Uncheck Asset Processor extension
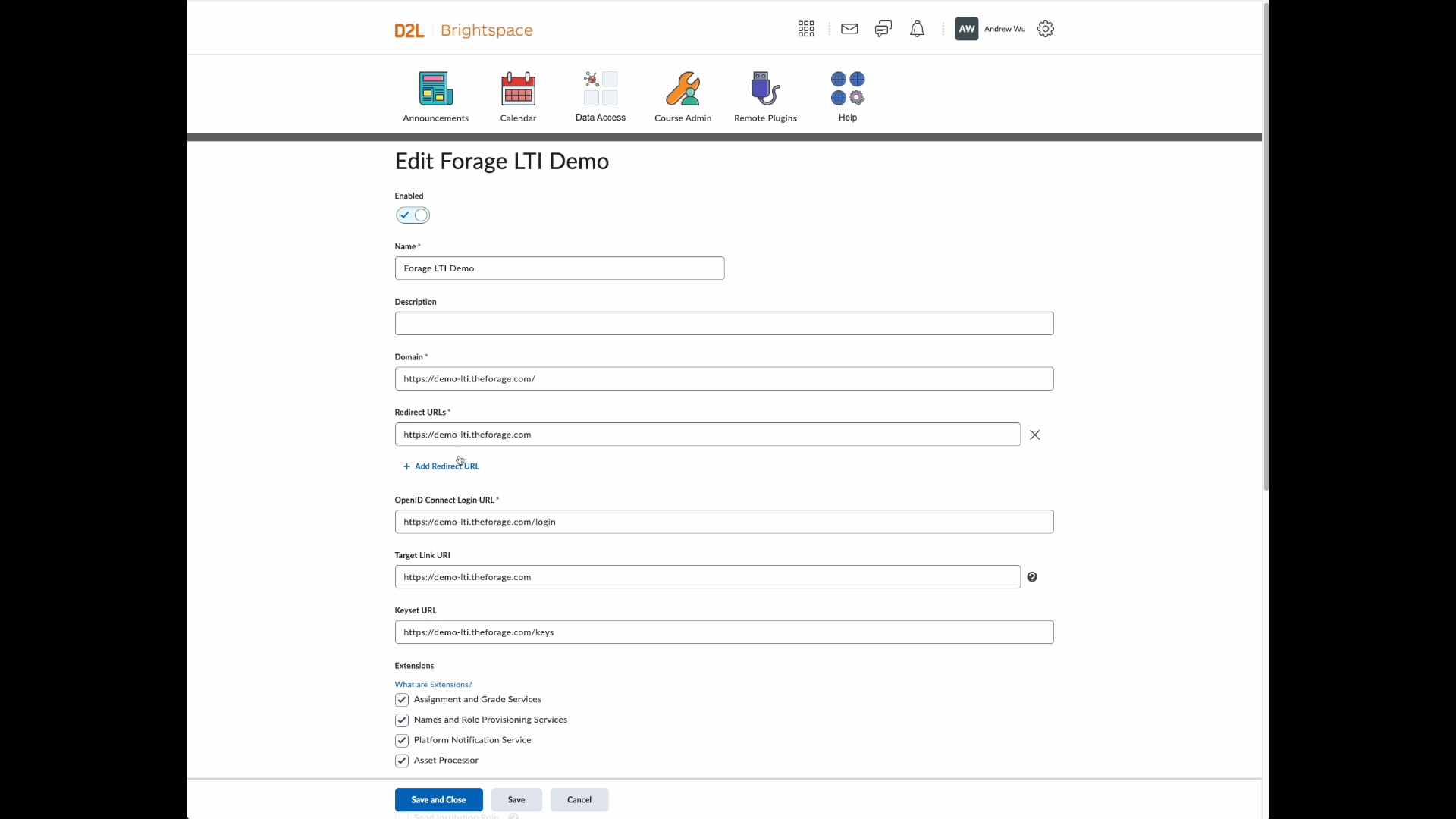Image resolution: width=1456 pixels, height=819 pixels. pos(402,761)
